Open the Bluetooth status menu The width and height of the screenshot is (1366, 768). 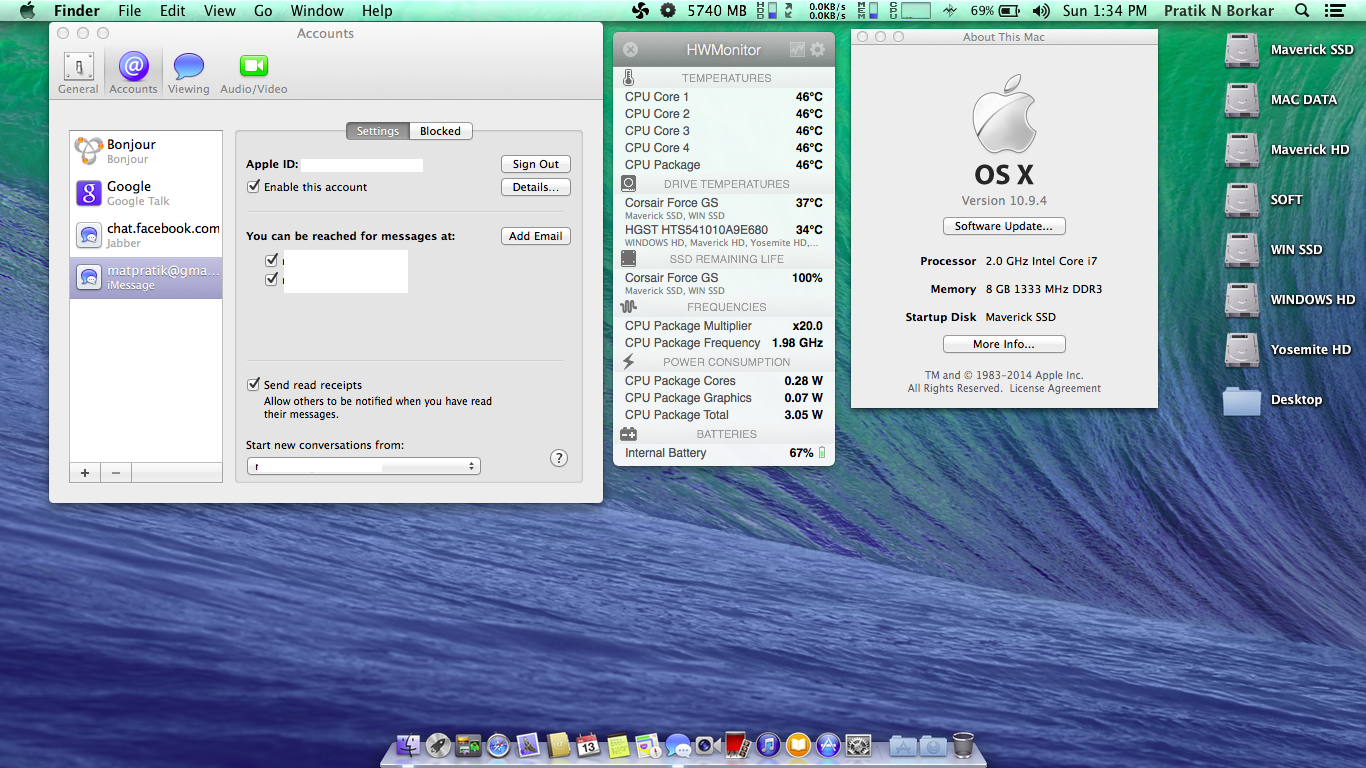pos(949,11)
